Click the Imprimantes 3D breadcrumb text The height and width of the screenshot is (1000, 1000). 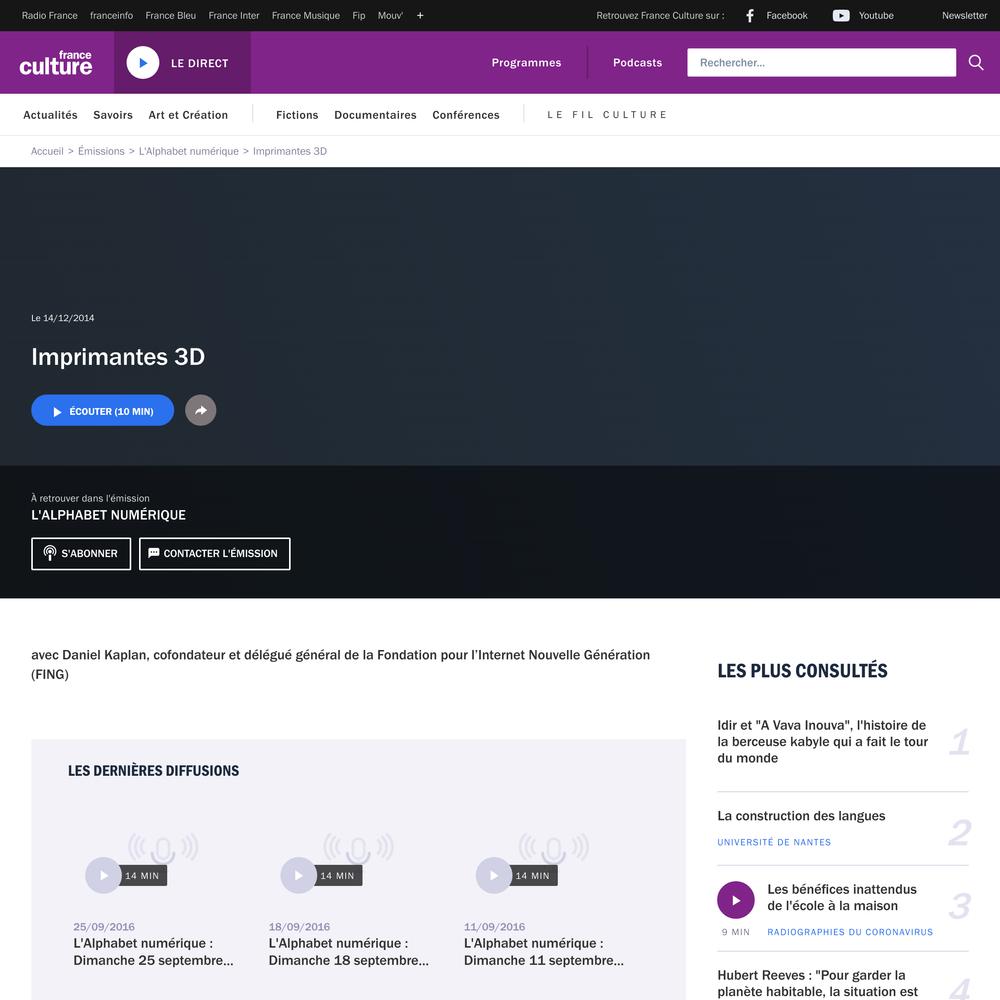290,151
